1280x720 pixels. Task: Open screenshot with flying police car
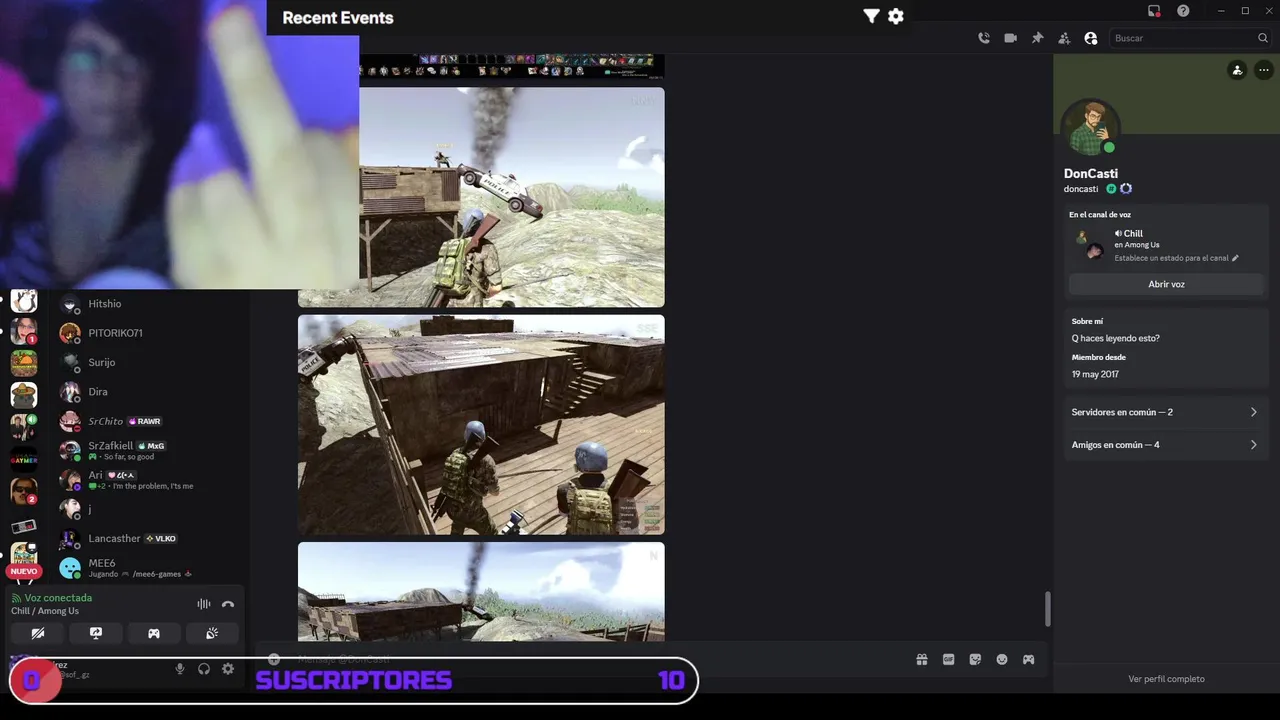click(x=481, y=197)
